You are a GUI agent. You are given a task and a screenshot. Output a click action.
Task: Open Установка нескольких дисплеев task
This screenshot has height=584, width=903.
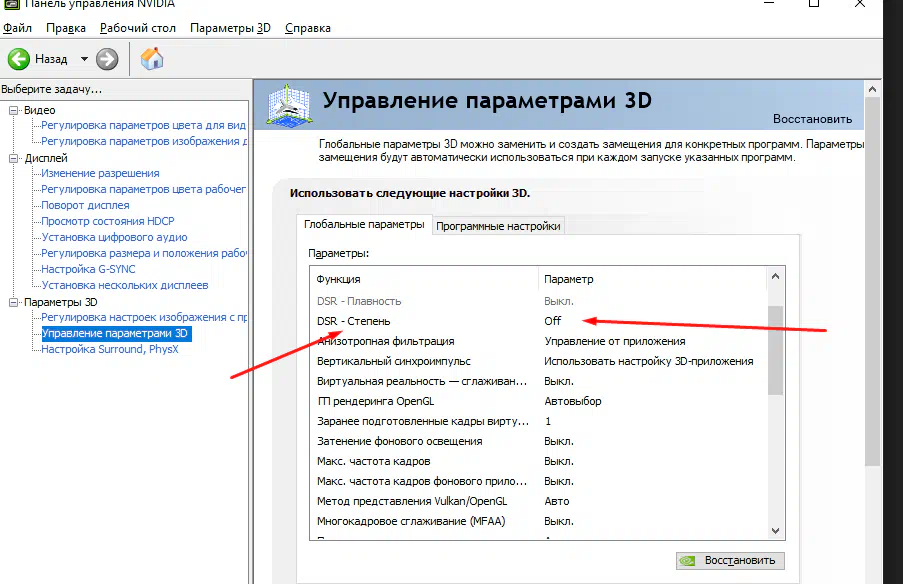pyautogui.click(x=124, y=285)
